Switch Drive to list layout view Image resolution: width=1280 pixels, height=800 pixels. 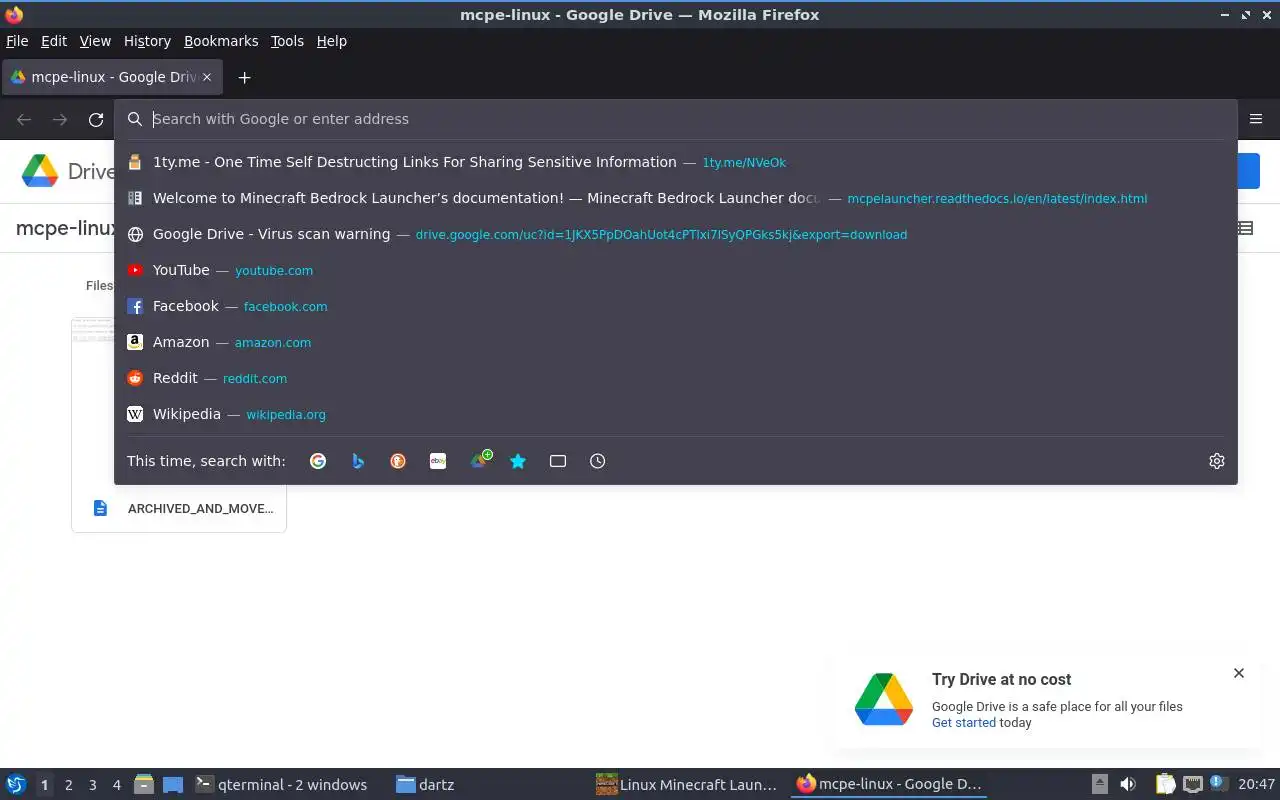coord(1245,228)
